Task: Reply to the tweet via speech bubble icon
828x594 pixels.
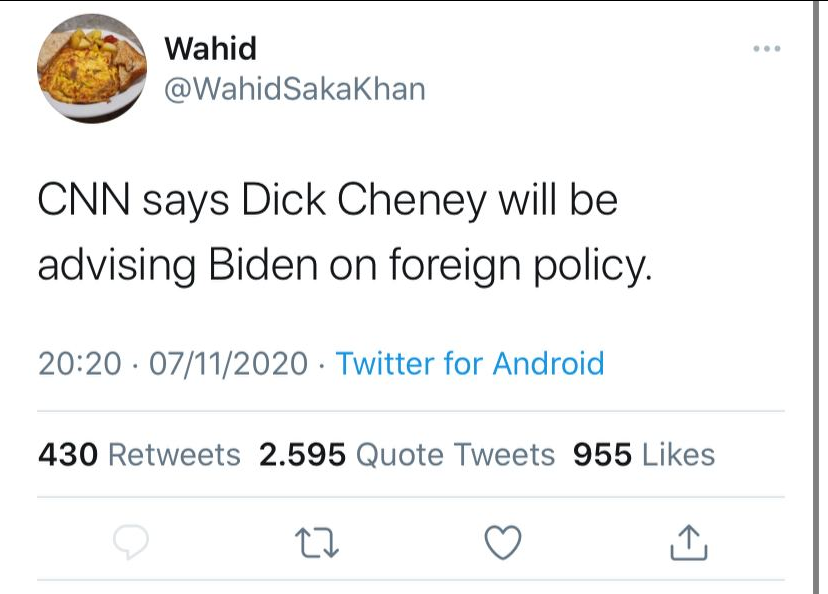Action: [130, 541]
